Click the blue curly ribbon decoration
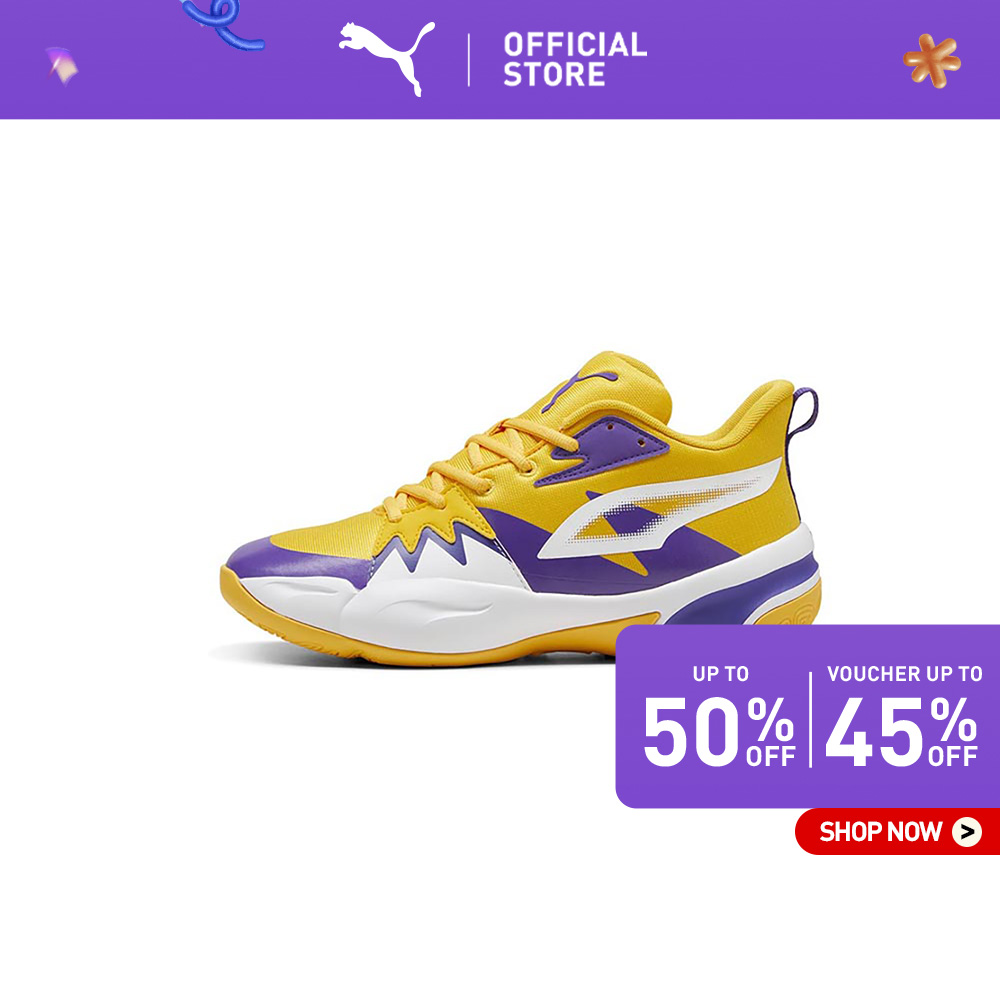 click(x=222, y=24)
